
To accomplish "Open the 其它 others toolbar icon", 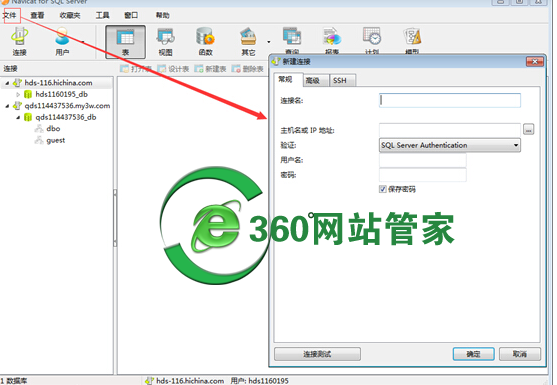I will click(248, 42).
